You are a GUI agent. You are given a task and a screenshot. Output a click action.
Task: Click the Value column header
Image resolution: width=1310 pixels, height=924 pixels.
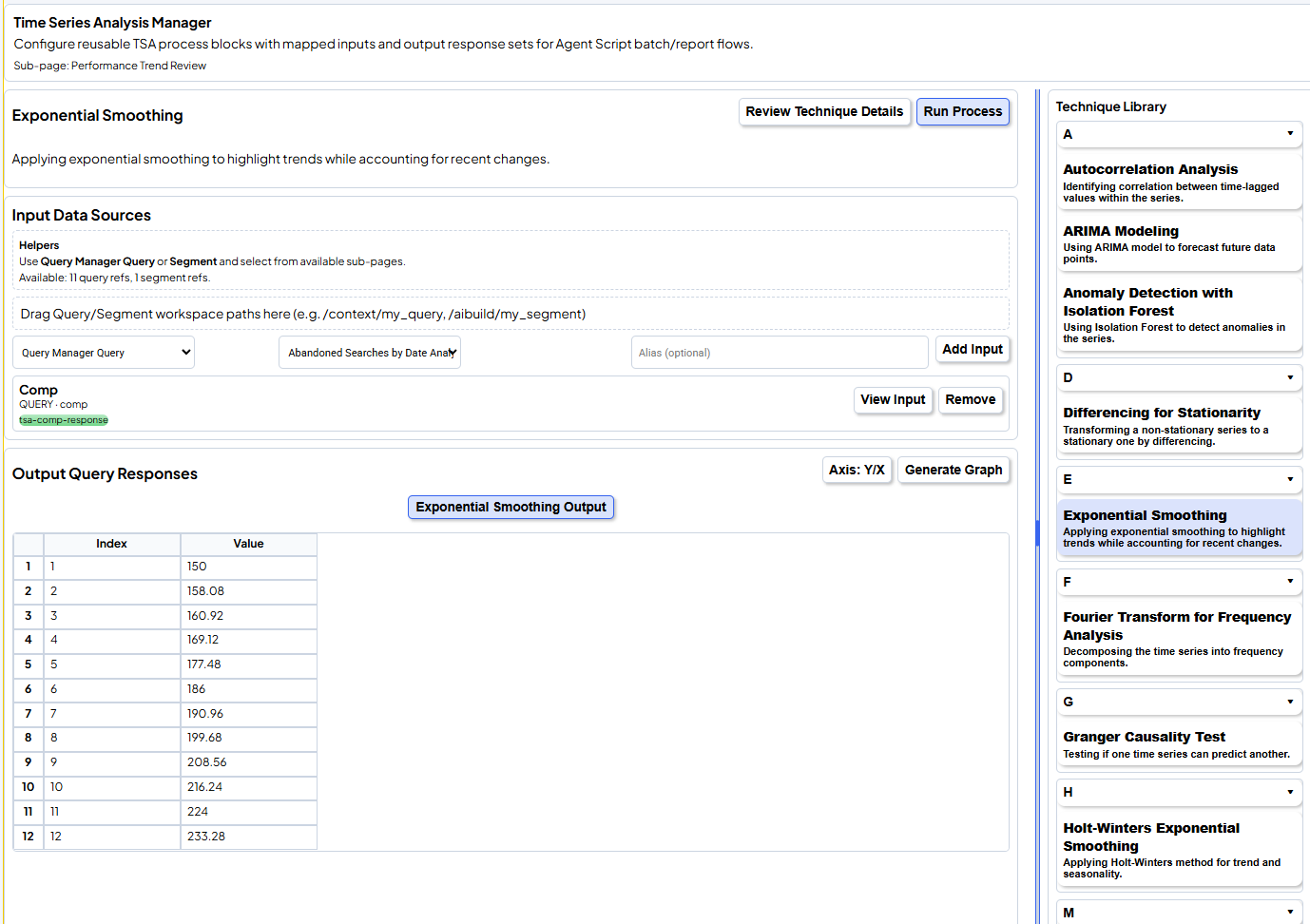click(248, 544)
